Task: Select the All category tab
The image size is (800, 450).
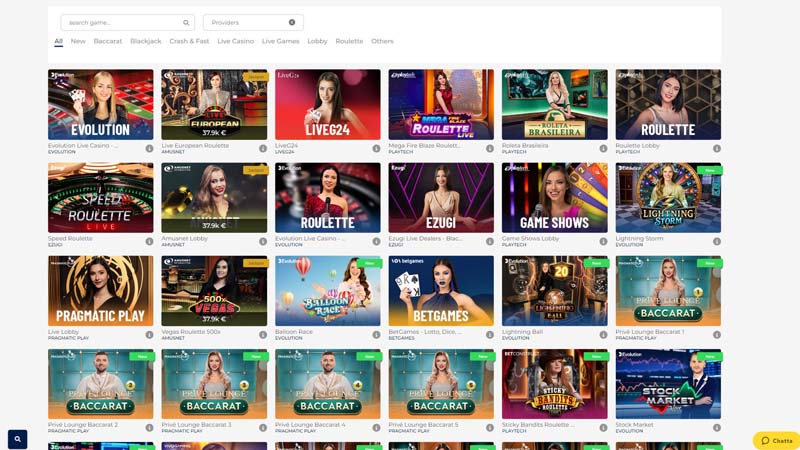Action: pyautogui.click(x=59, y=41)
